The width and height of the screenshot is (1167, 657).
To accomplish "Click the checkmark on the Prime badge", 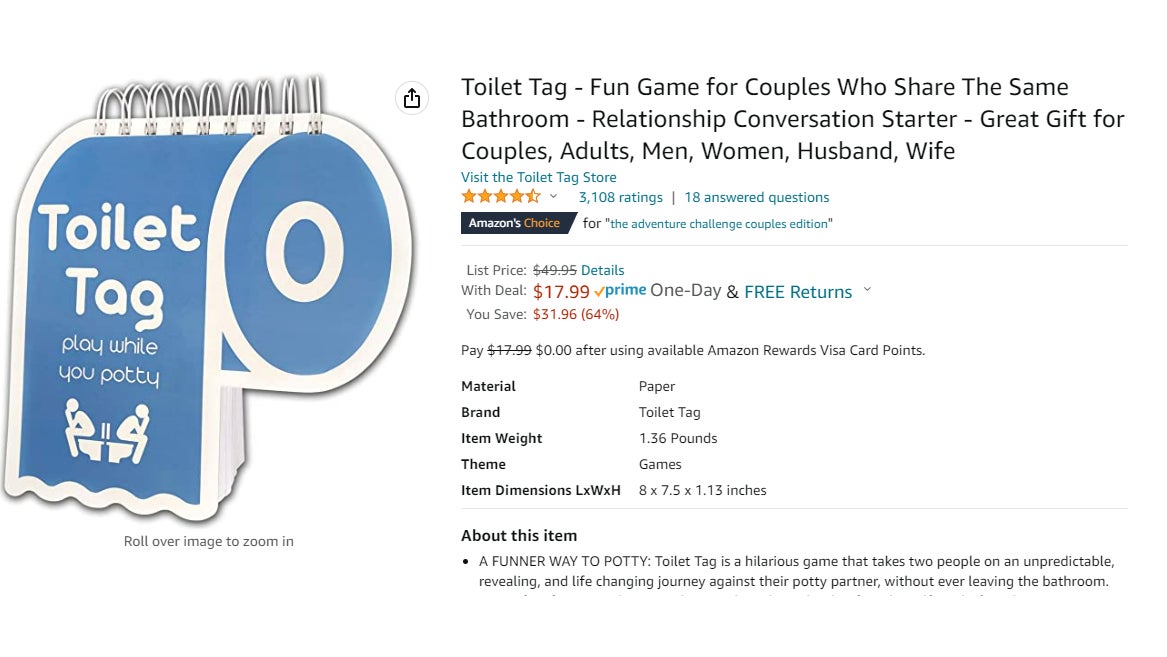I will [x=600, y=291].
